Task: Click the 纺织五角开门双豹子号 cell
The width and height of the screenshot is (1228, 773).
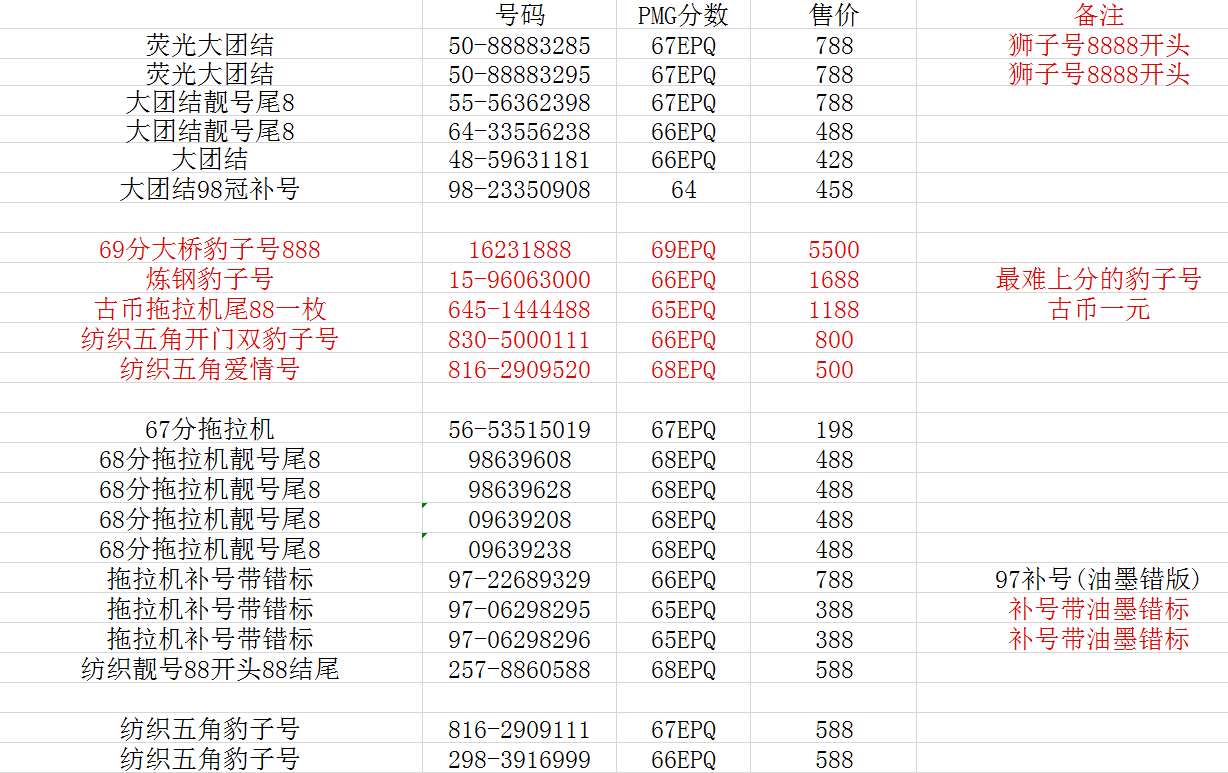Action: (210, 339)
